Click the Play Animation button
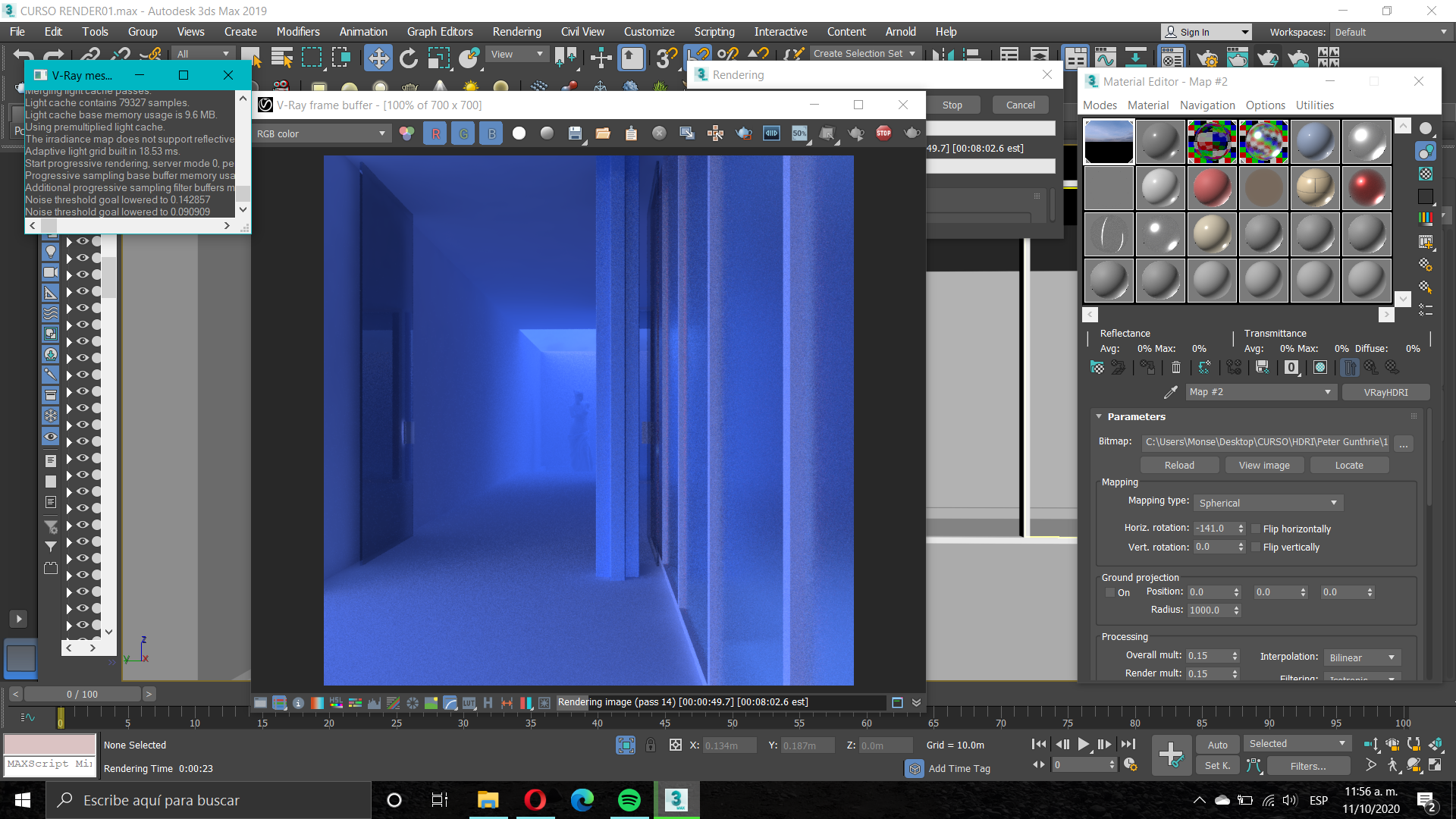Image resolution: width=1456 pixels, height=819 pixels. coord(1084,745)
